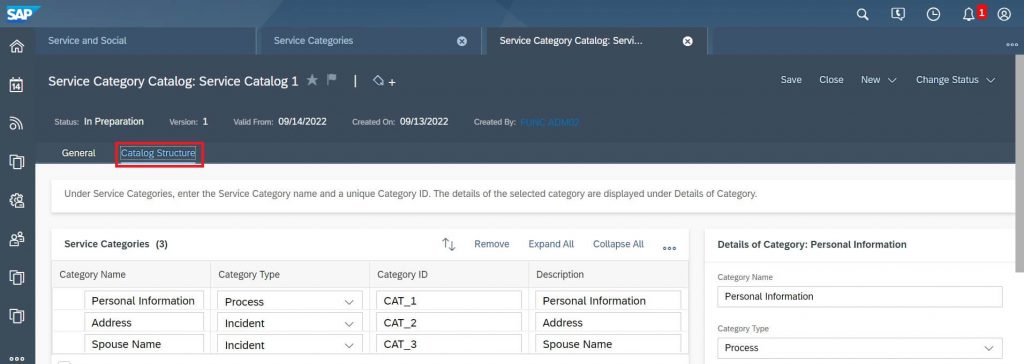This screenshot has width=1024, height=364.
Task: Go to home icon in sidebar
Action: [17, 46]
